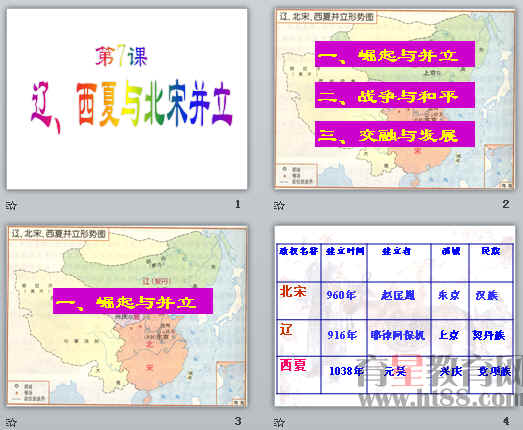Click the map title label on slide 2
Viewport: 523px width, 430px height.
click(327, 17)
